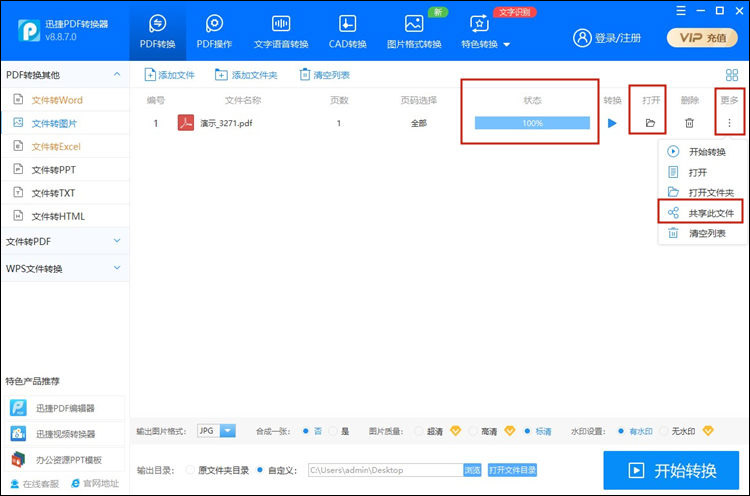Image resolution: width=750 pixels, height=496 pixels.
Task: Open the 文字语音转换 tab
Action: pyautogui.click(x=281, y=32)
